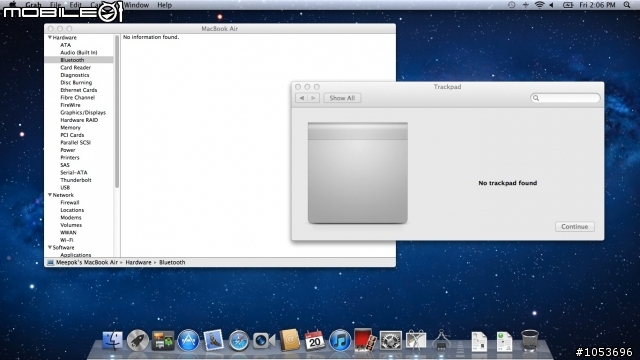The image size is (640, 360).
Task: Open Photo Booth icon in dock
Action: [365, 340]
